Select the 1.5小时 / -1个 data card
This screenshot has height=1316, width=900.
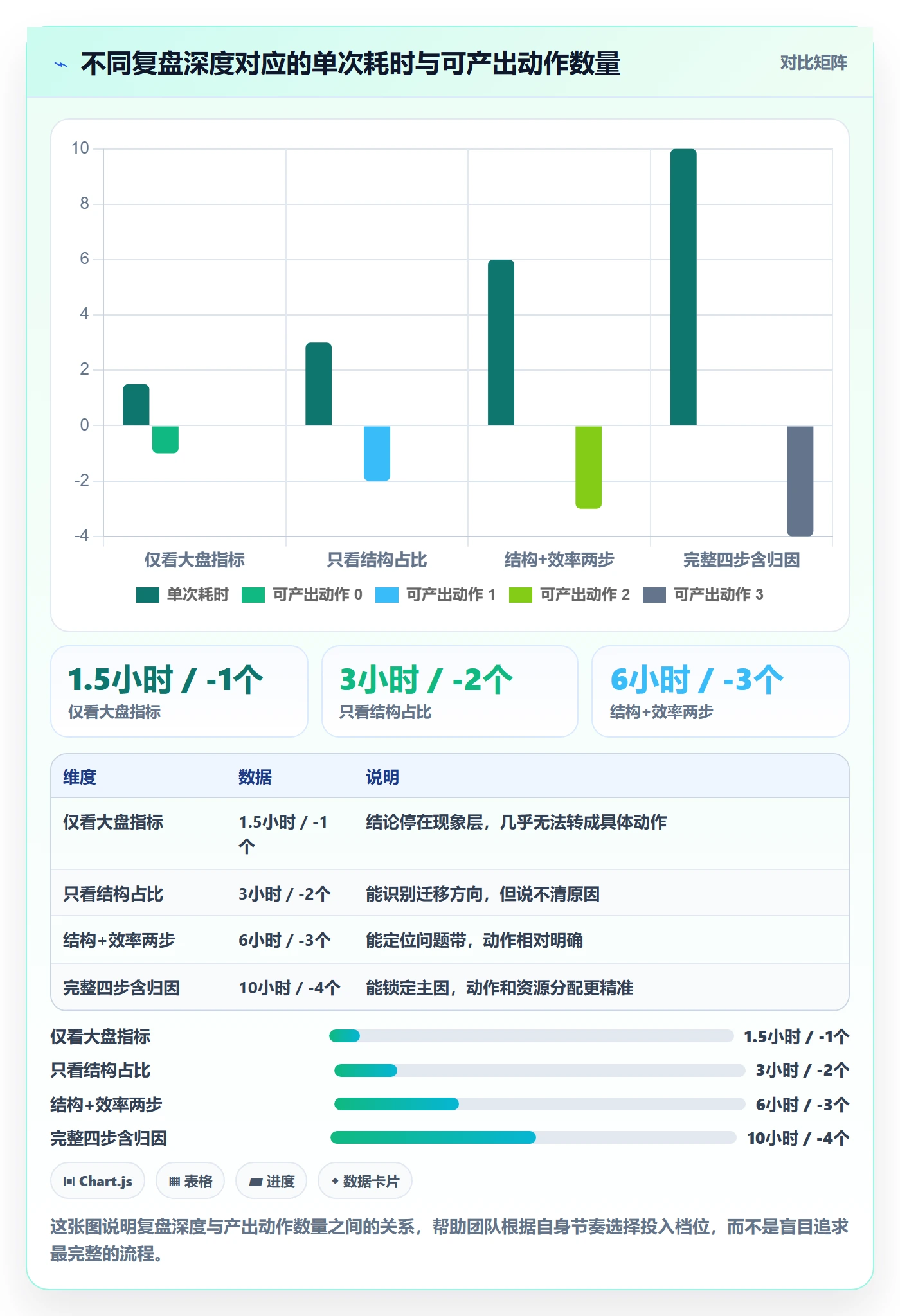coord(179,691)
